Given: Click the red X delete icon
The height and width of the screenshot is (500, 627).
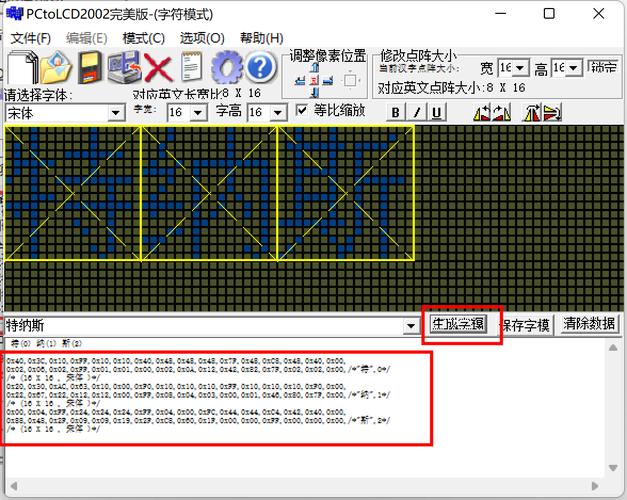Looking at the screenshot, I should tap(158, 68).
